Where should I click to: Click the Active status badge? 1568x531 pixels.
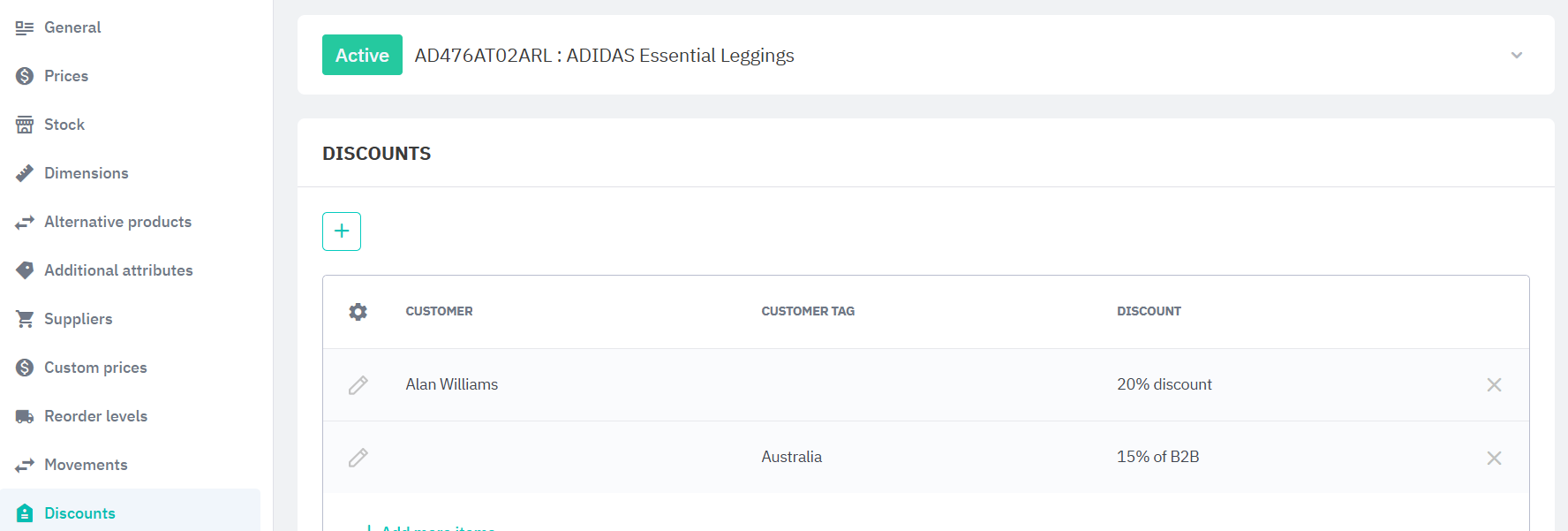(x=362, y=55)
